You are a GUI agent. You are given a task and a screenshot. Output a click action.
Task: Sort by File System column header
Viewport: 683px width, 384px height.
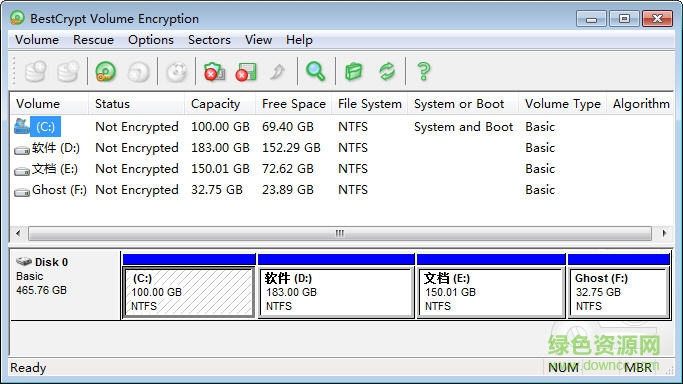tap(370, 104)
